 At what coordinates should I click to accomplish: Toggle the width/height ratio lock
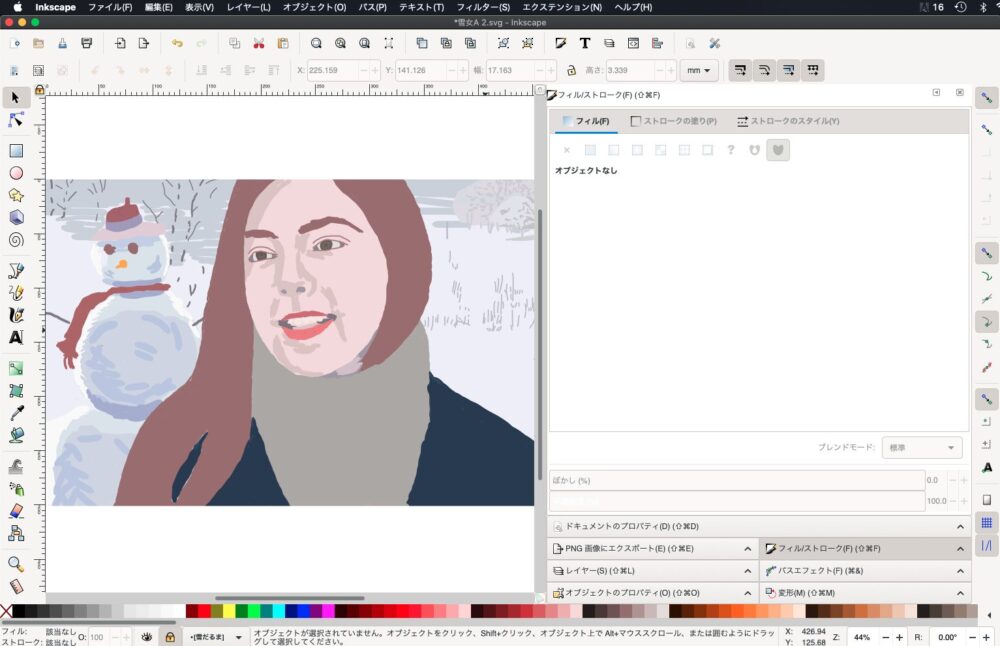(571, 71)
